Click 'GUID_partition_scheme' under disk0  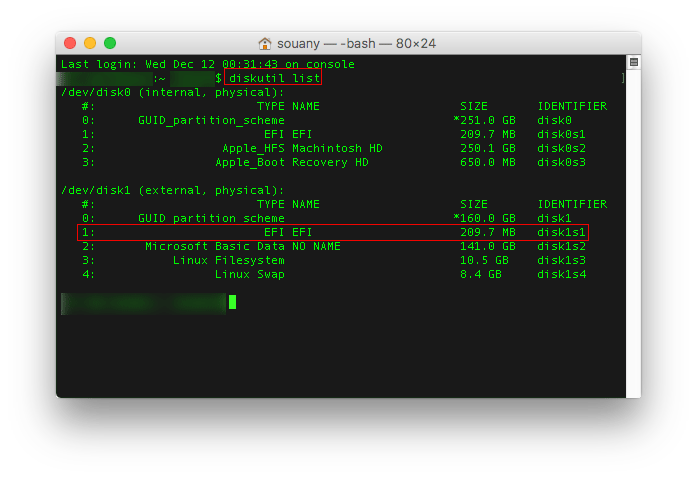coord(211,121)
